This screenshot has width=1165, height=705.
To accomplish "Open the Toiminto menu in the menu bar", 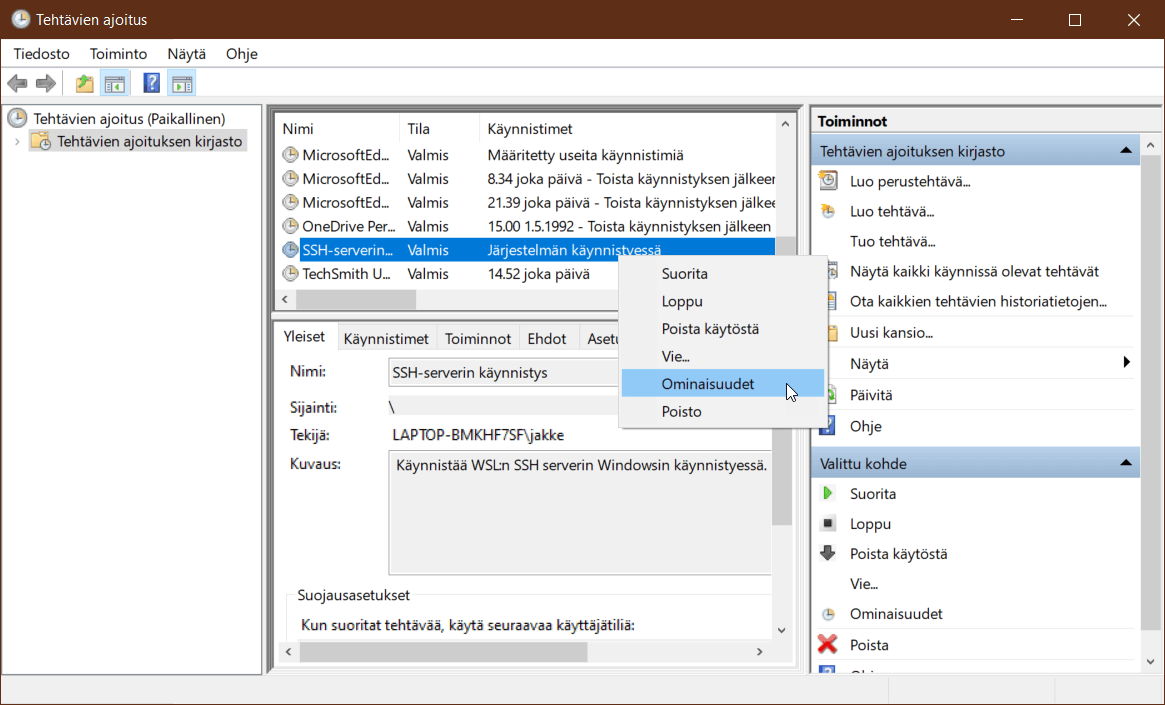I will 118,54.
